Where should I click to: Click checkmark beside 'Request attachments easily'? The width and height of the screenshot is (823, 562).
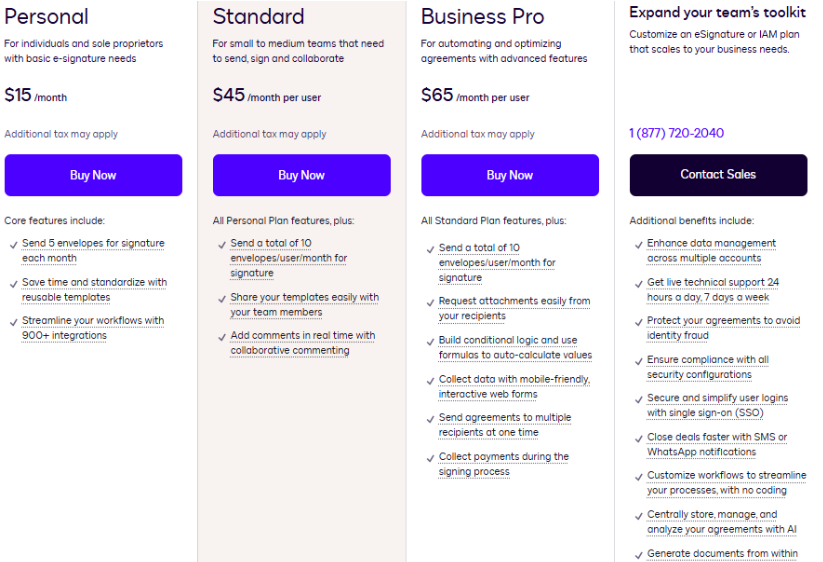(x=430, y=302)
